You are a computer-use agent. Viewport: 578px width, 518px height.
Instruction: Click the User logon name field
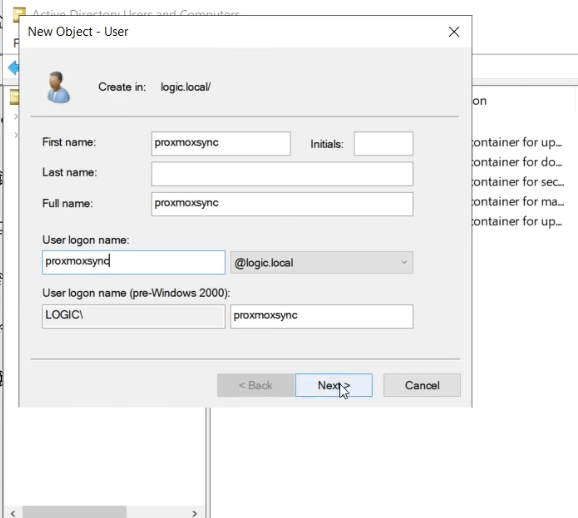[x=133, y=263]
